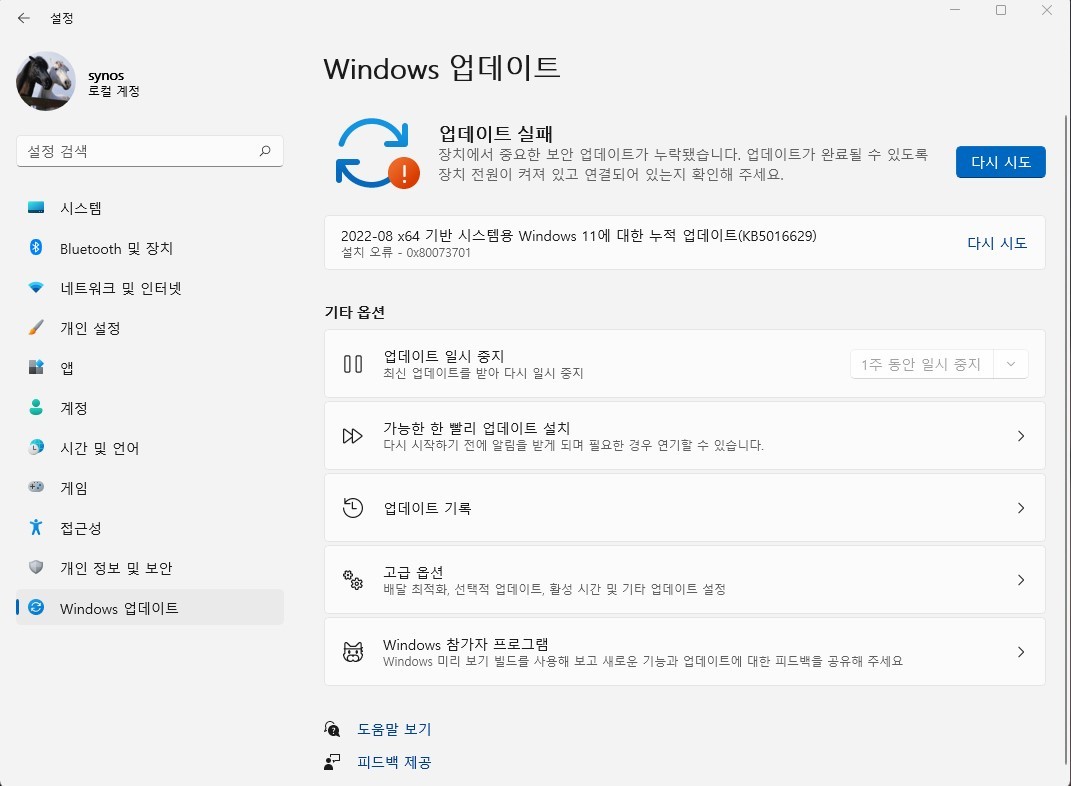The height and width of the screenshot is (786, 1071).
Task: Open the 1주 동안 일시 중지 dropdown
Action: click(x=938, y=364)
